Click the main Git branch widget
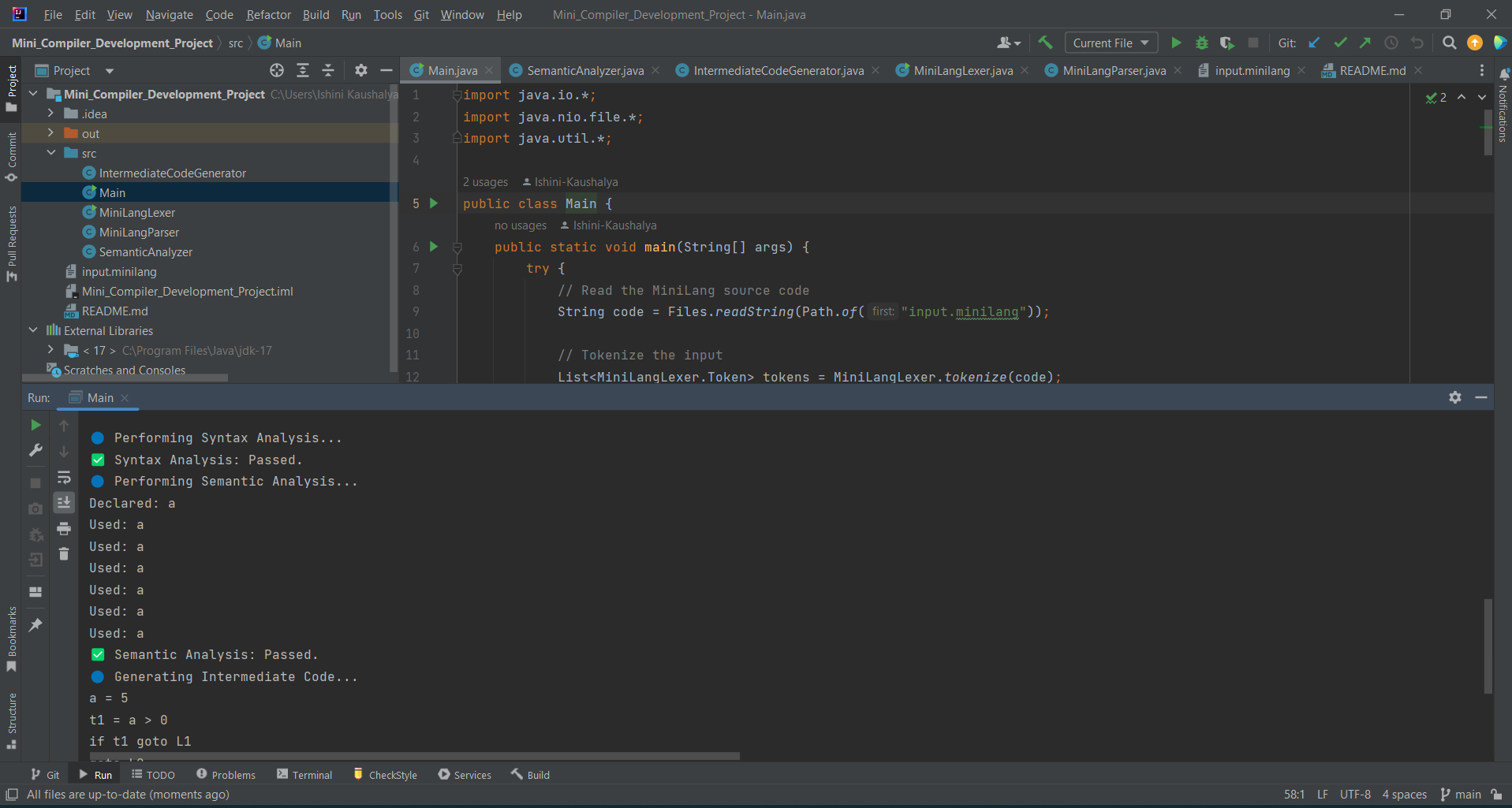 [1461, 795]
